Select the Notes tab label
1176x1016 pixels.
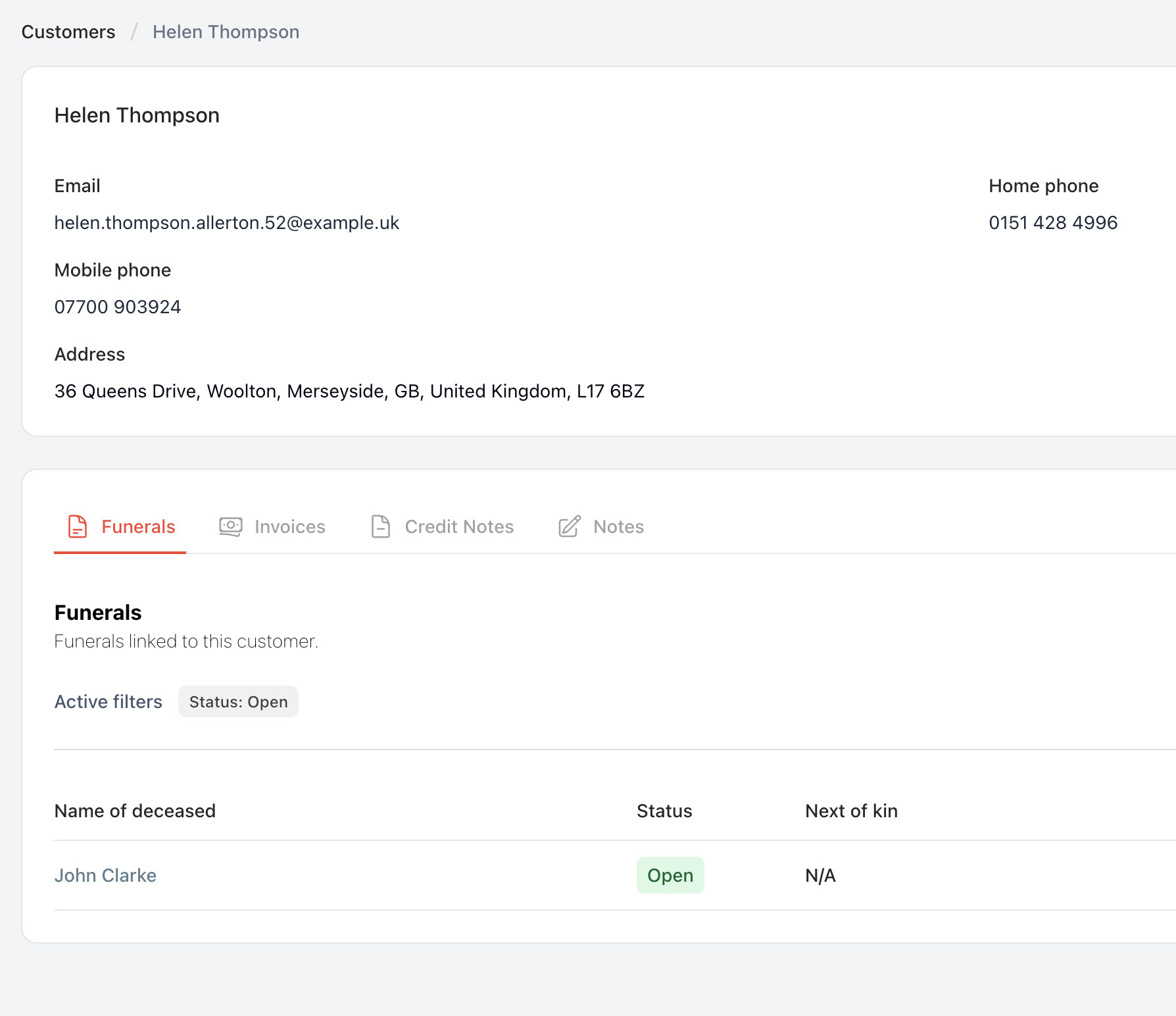coord(618,526)
